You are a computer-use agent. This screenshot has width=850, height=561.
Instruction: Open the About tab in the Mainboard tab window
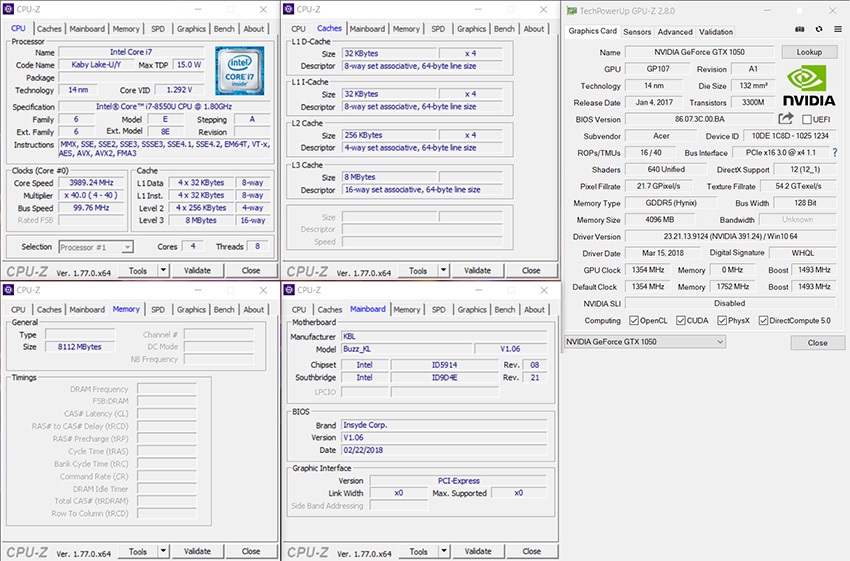[534, 309]
